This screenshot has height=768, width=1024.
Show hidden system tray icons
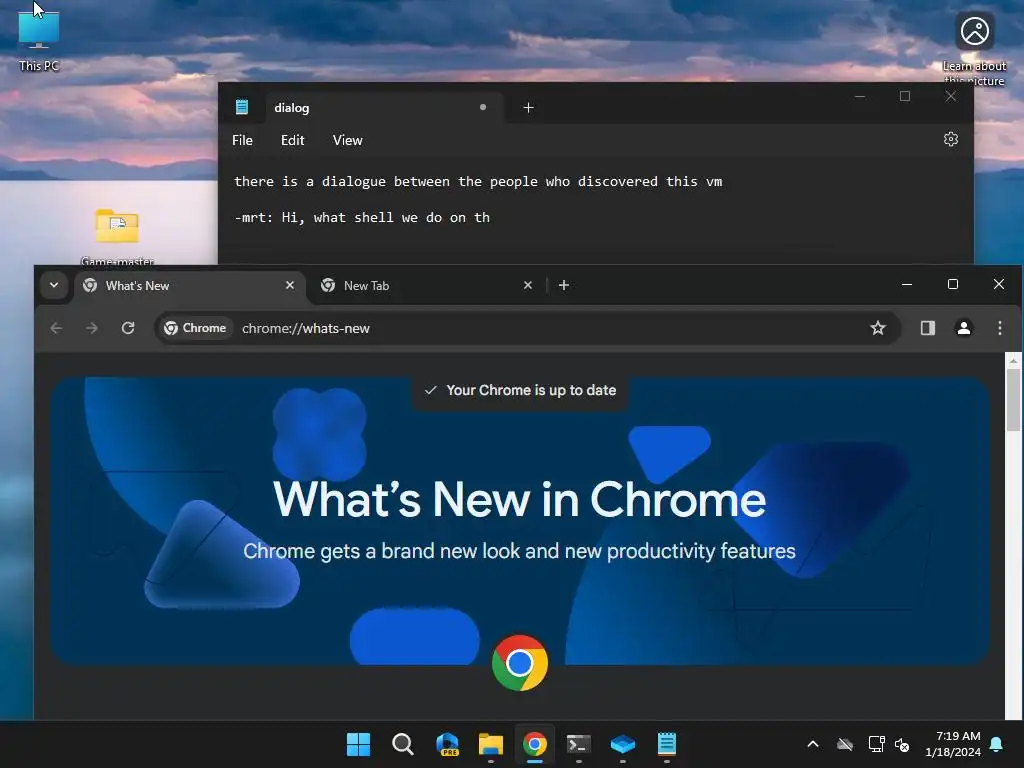click(x=813, y=744)
